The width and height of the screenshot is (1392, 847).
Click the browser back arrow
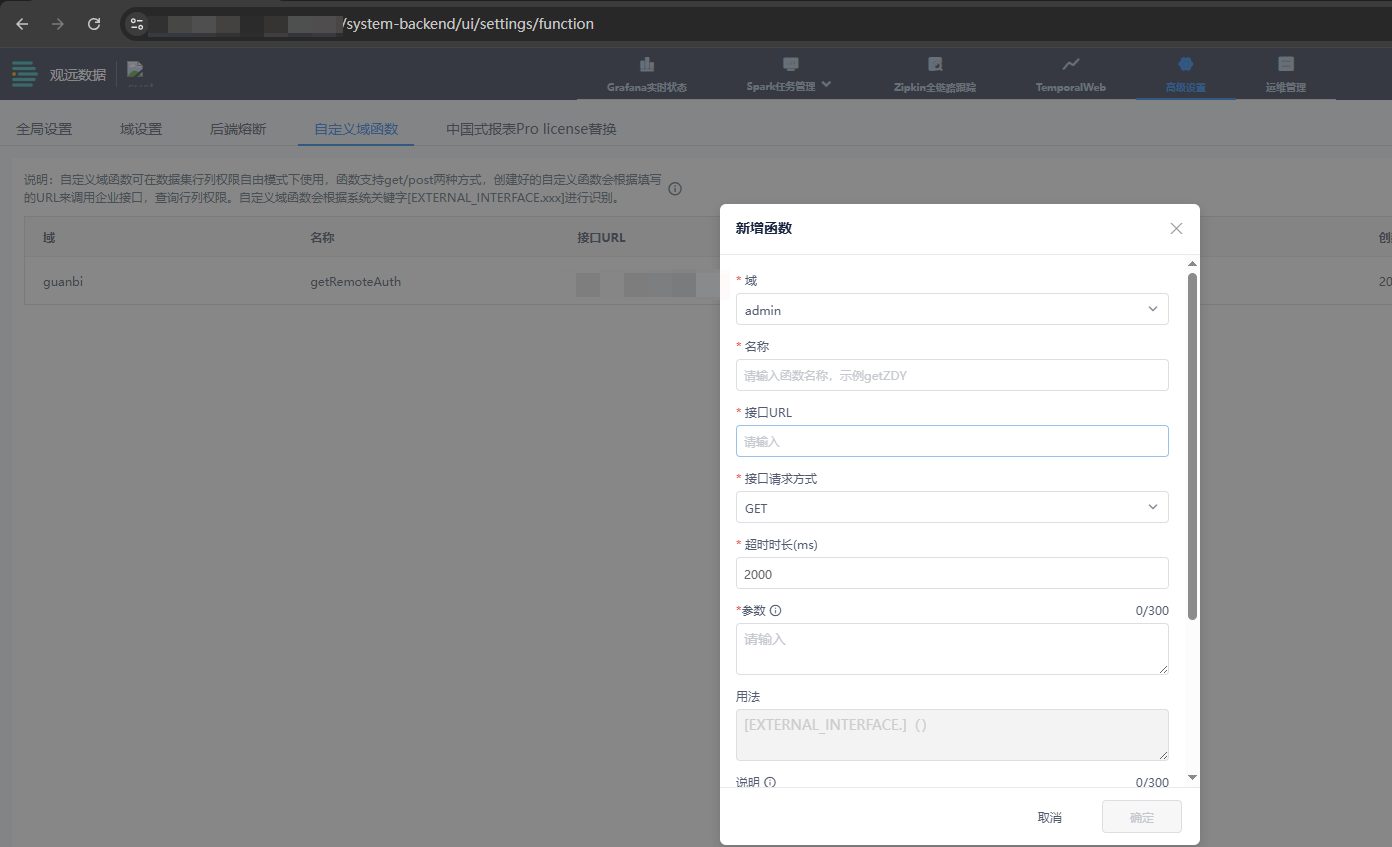coord(22,24)
